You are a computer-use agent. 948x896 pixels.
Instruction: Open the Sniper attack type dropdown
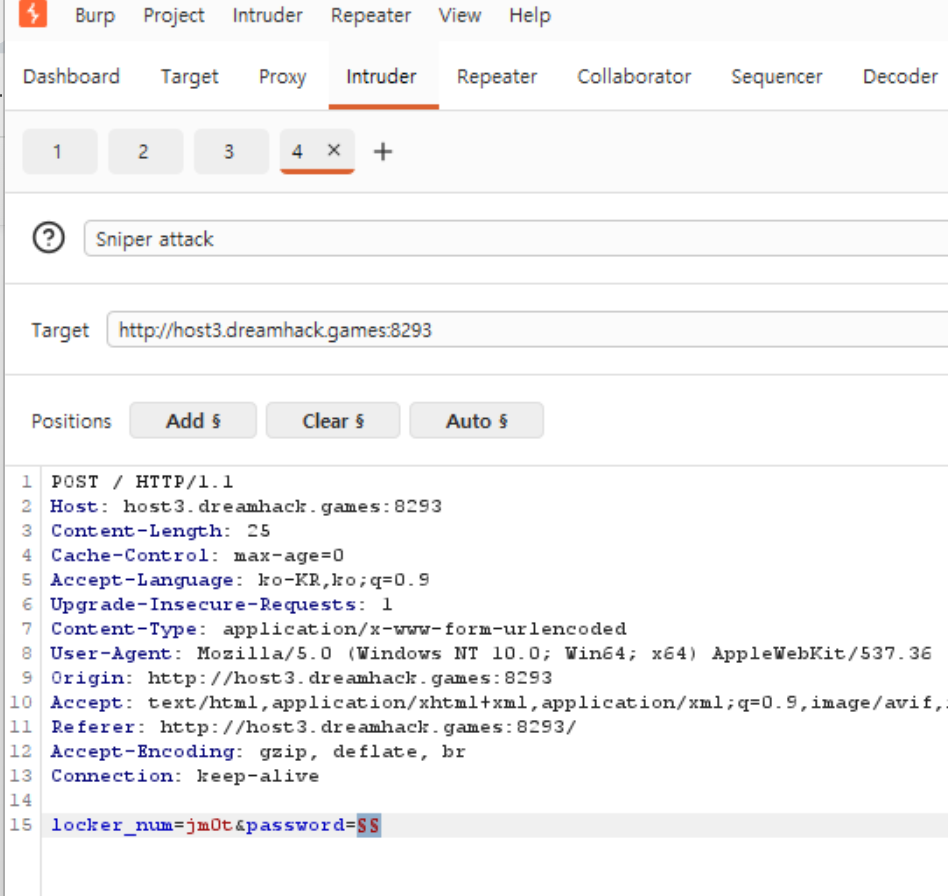pyautogui.click(x=516, y=238)
